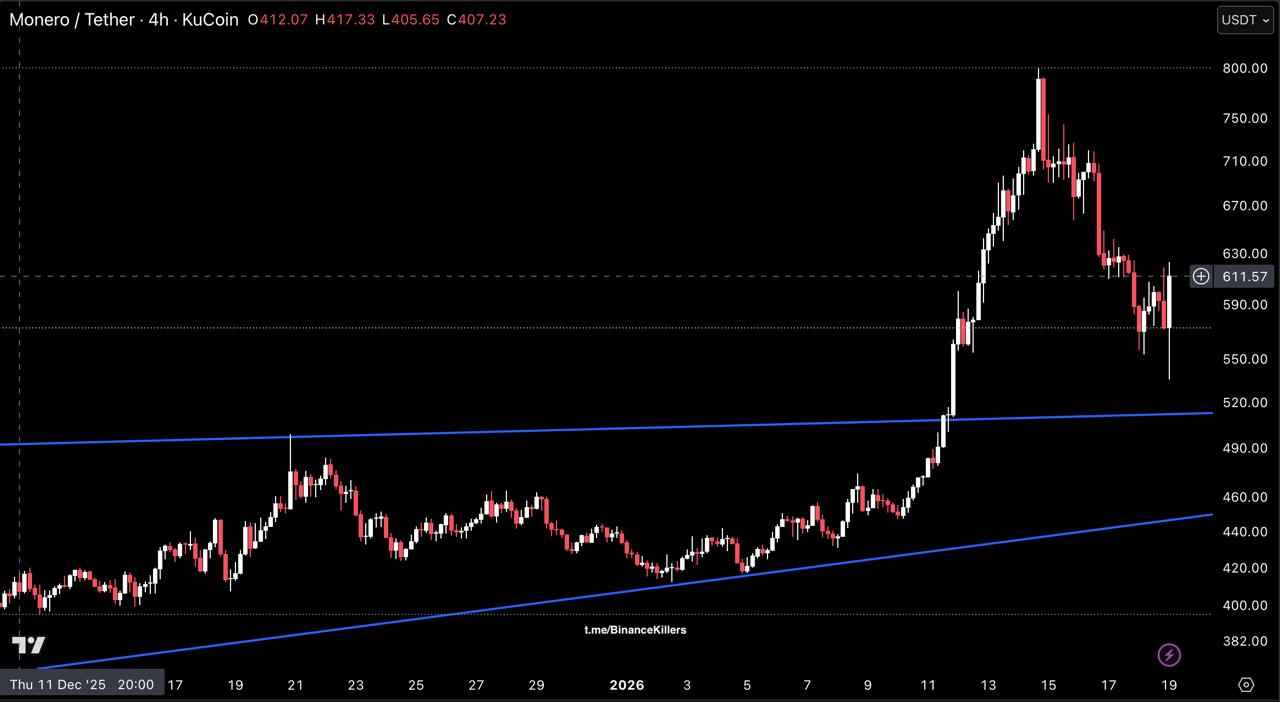The height and width of the screenshot is (702, 1280).
Task: Open the USDT currency dropdown
Action: [1245, 20]
